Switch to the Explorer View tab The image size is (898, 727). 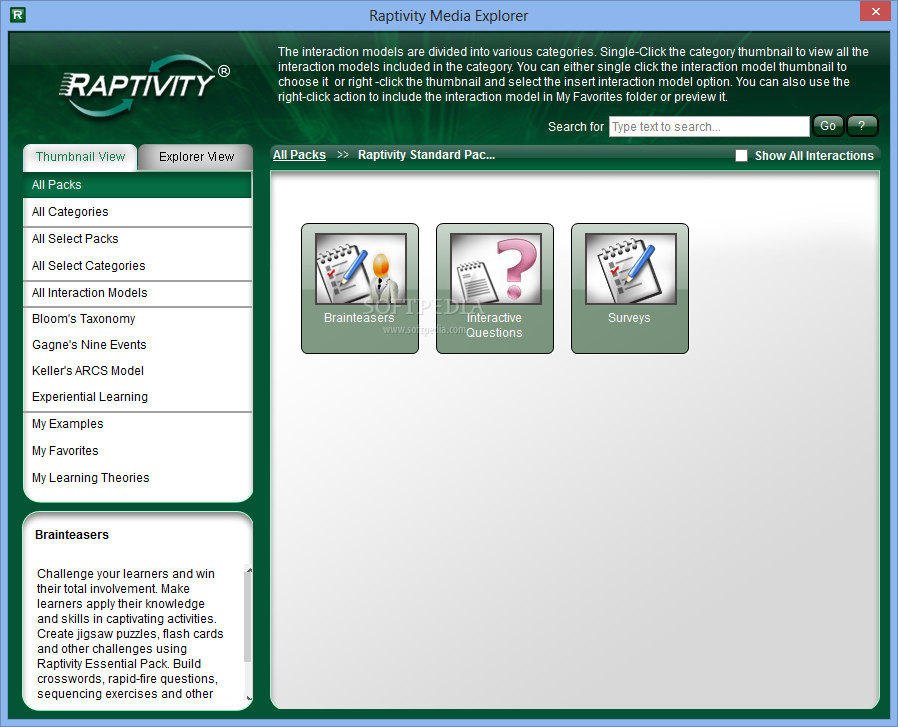point(196,157)
